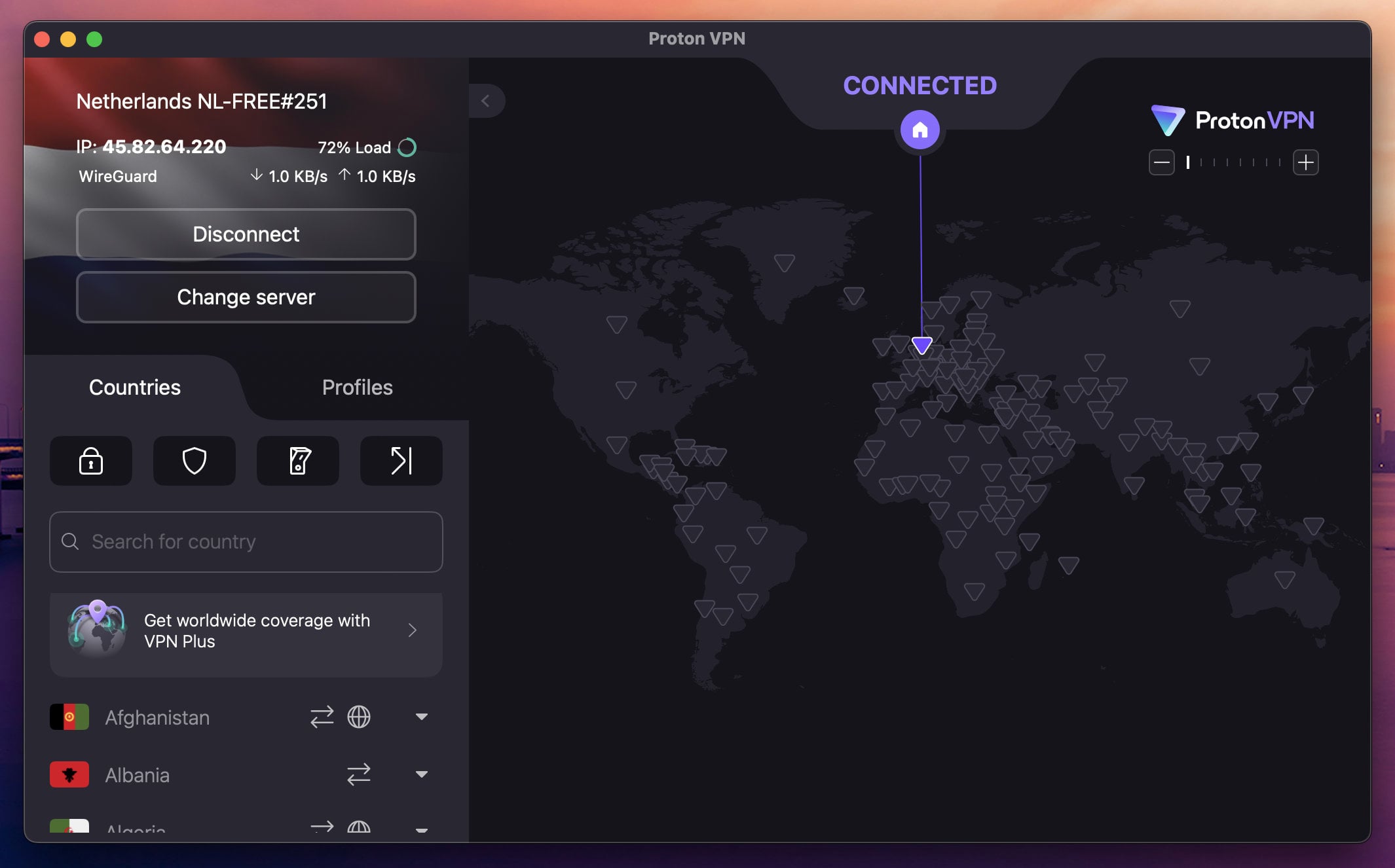Click the Japan server marker on map

[x=1303, y=395]
